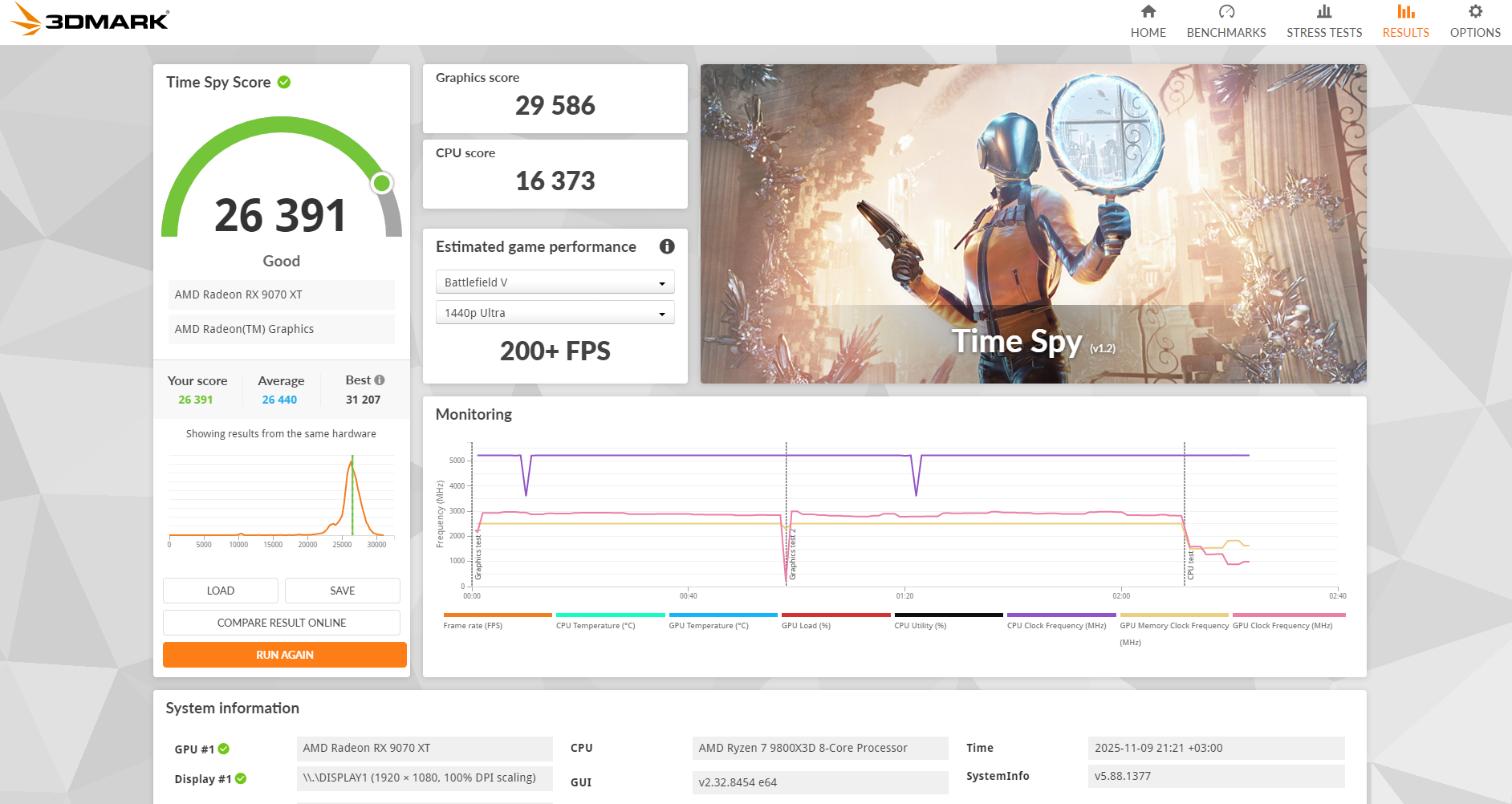Open the Benchmarks gauge icon
This screenshot has height=804, width=1512.
tap(1225, 12)
